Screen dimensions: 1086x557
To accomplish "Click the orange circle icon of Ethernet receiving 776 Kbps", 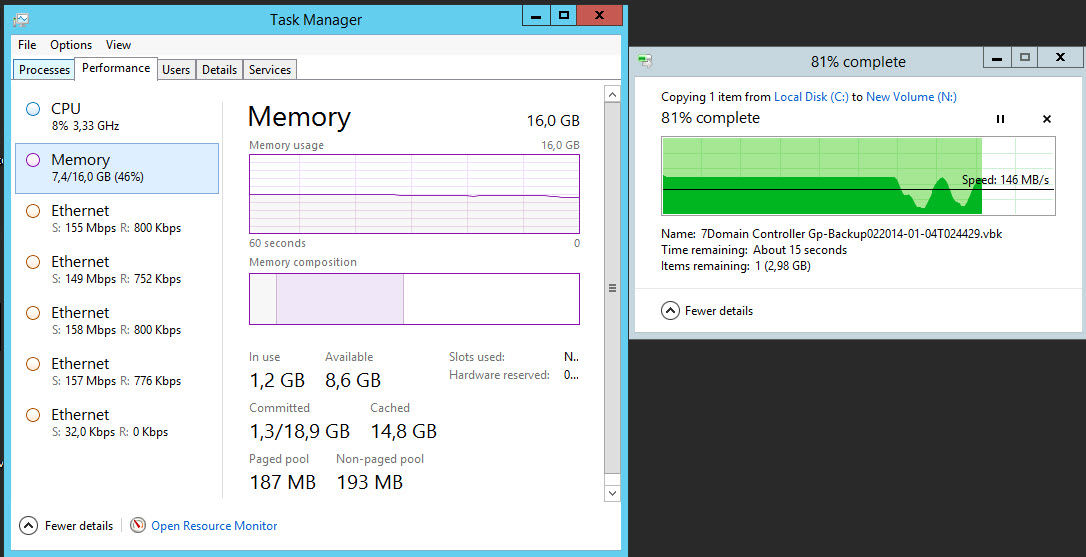I will point(33,364).
